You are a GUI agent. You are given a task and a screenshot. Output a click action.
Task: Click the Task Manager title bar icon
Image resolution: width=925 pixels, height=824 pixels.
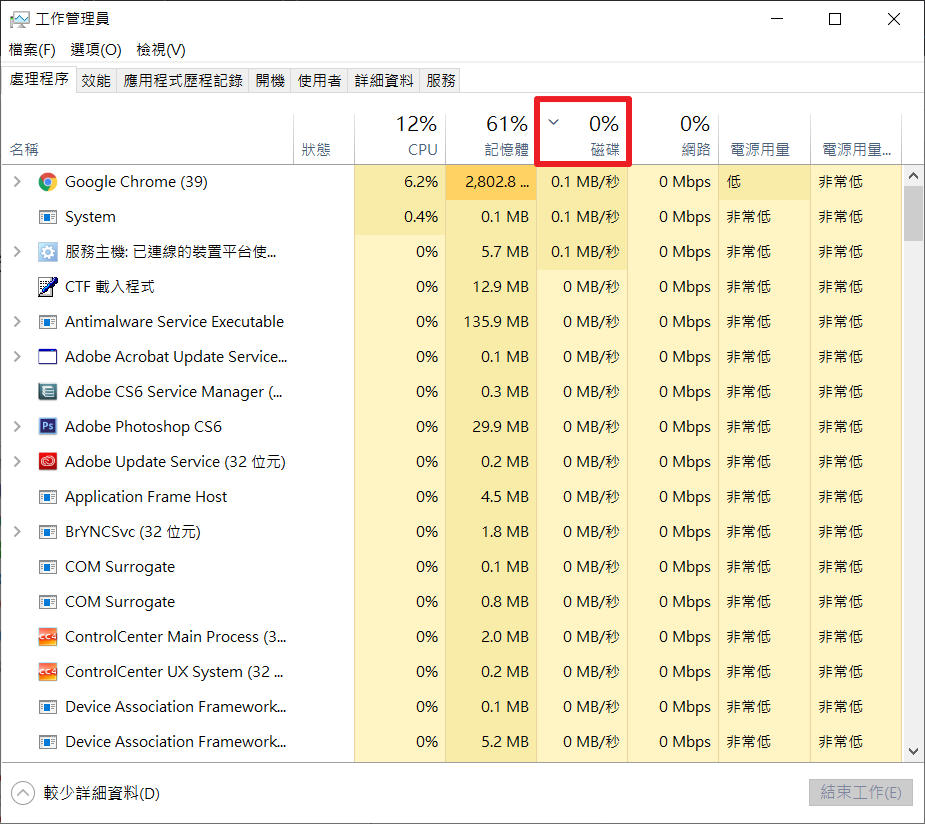pyautogui.click(x=19, y=19)
